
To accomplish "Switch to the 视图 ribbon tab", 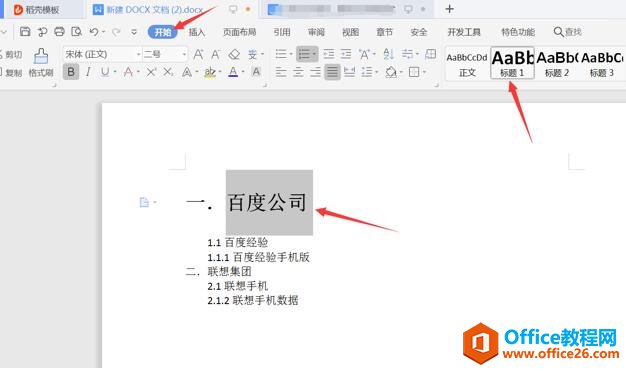I will click(x=351, y=32).
